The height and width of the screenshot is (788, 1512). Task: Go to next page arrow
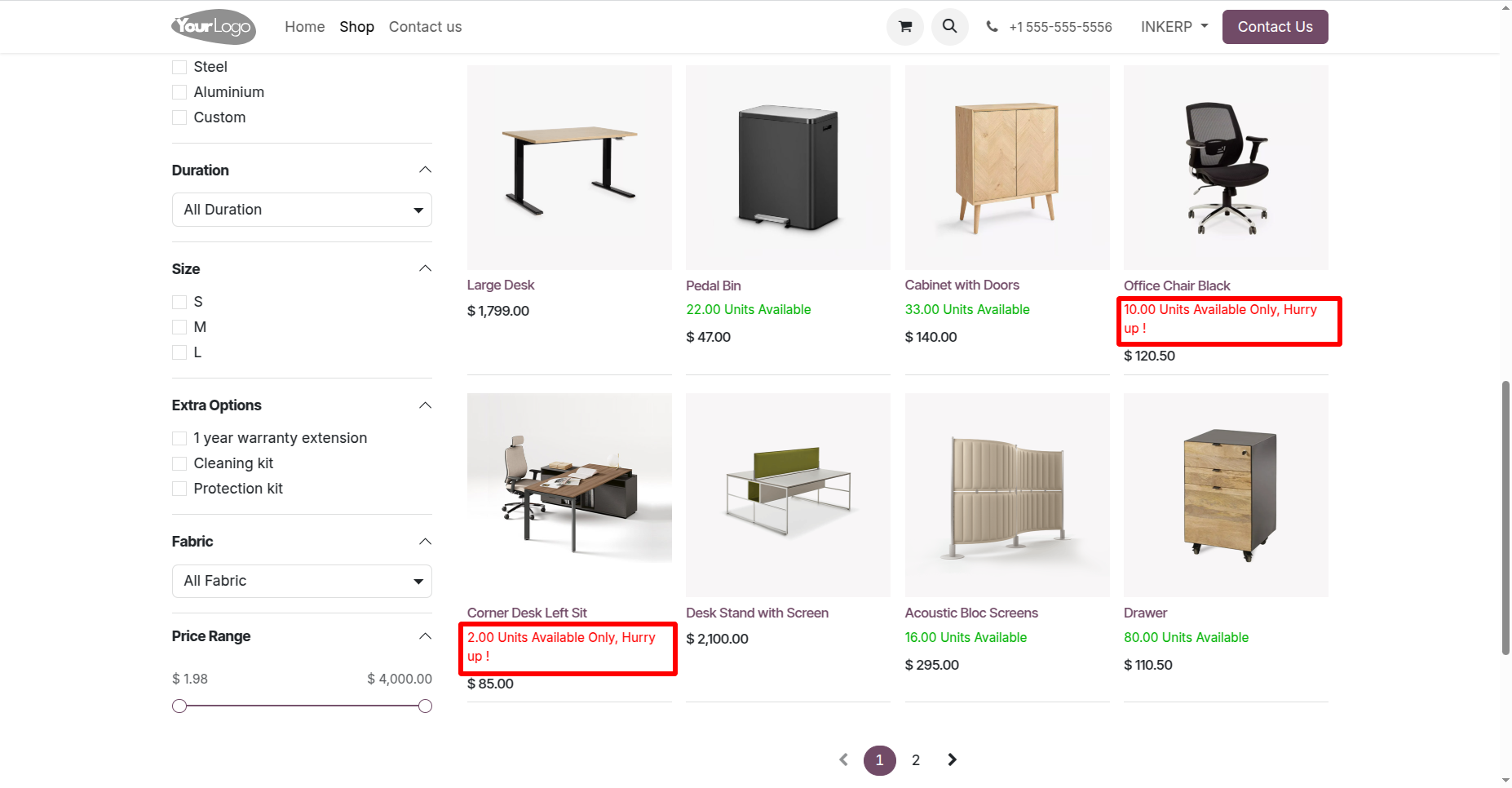coord(952,759)
